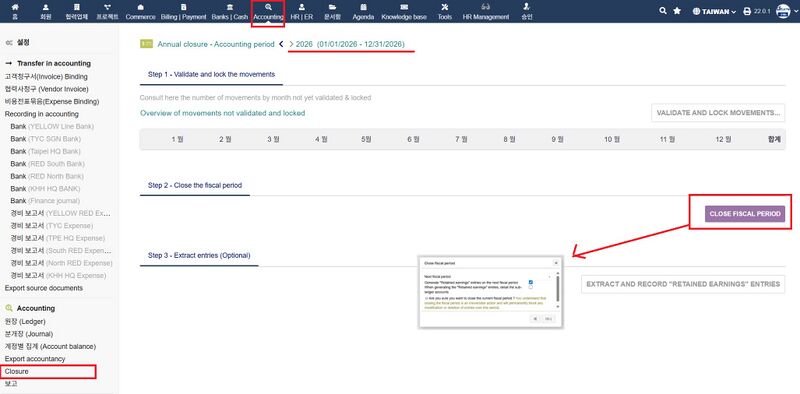Click the 1 월 month column header
The image size is (800, 394).
[x=177, y=139]
